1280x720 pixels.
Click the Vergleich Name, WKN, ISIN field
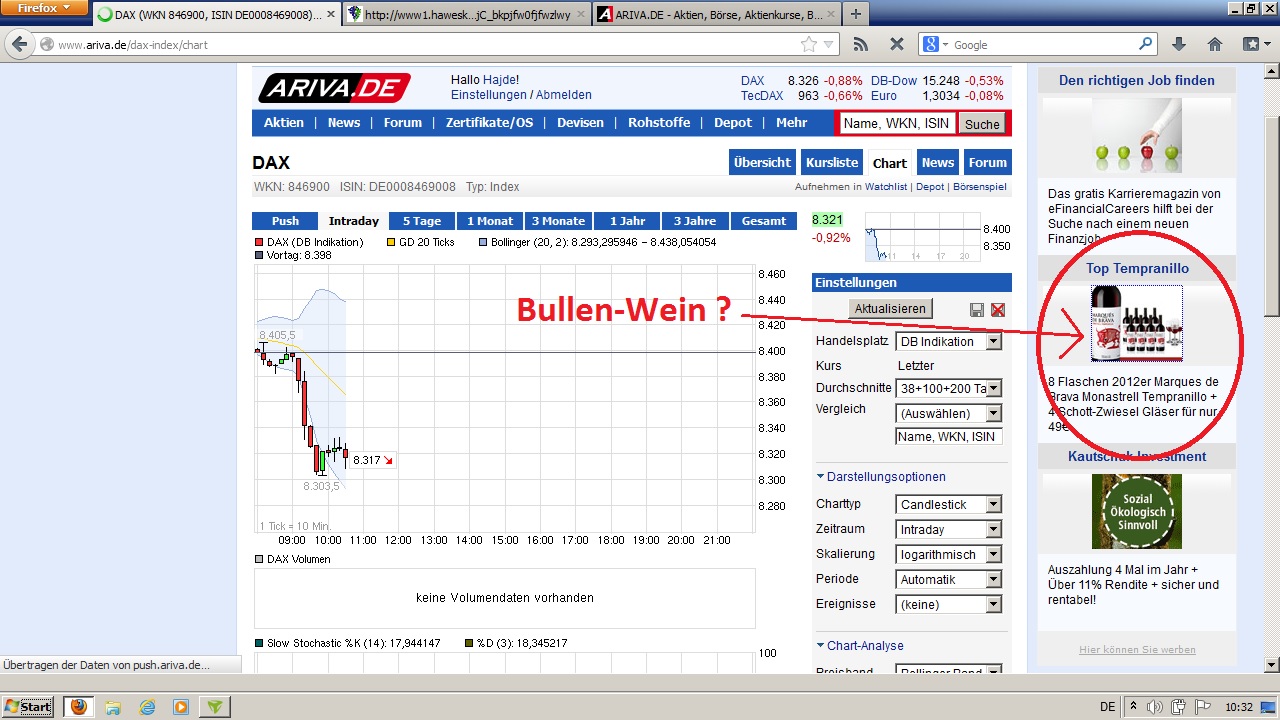coord(948,436)
